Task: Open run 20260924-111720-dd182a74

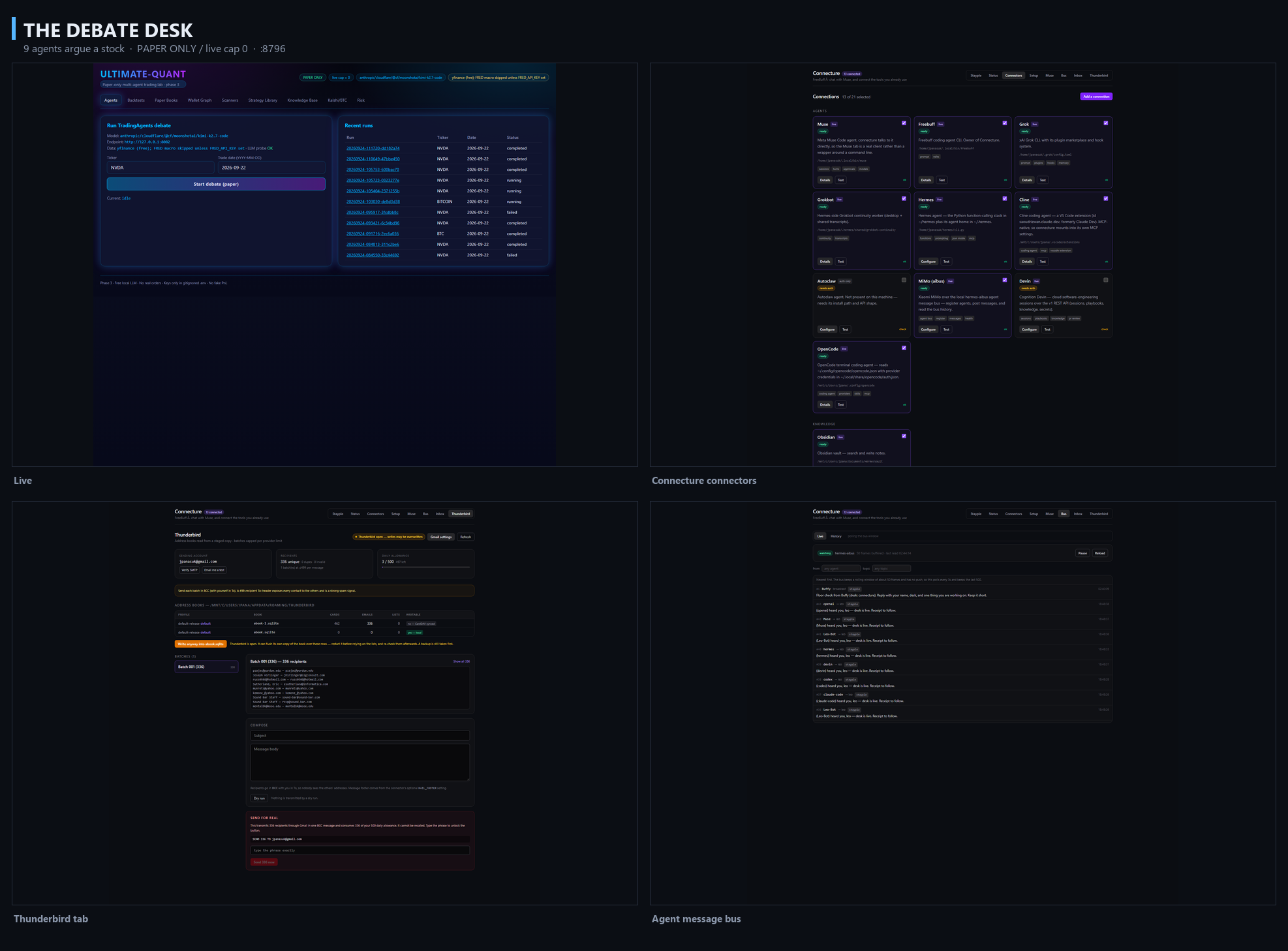Action: pos(373,148)
